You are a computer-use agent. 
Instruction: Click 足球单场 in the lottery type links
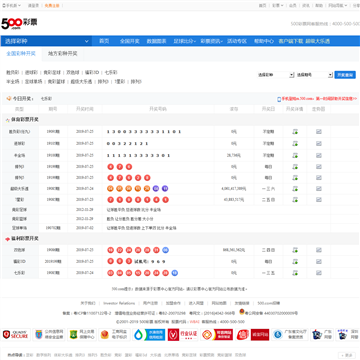point(34,81)
